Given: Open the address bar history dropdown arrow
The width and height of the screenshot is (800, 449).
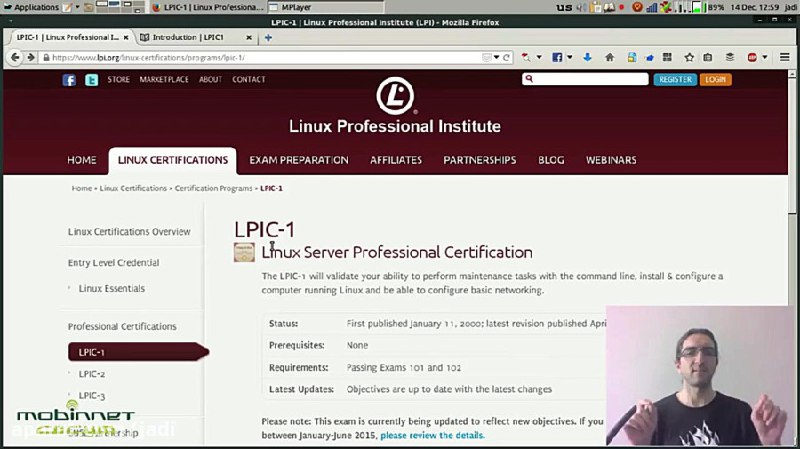Looking at the screenshot, I should point(496,58).
